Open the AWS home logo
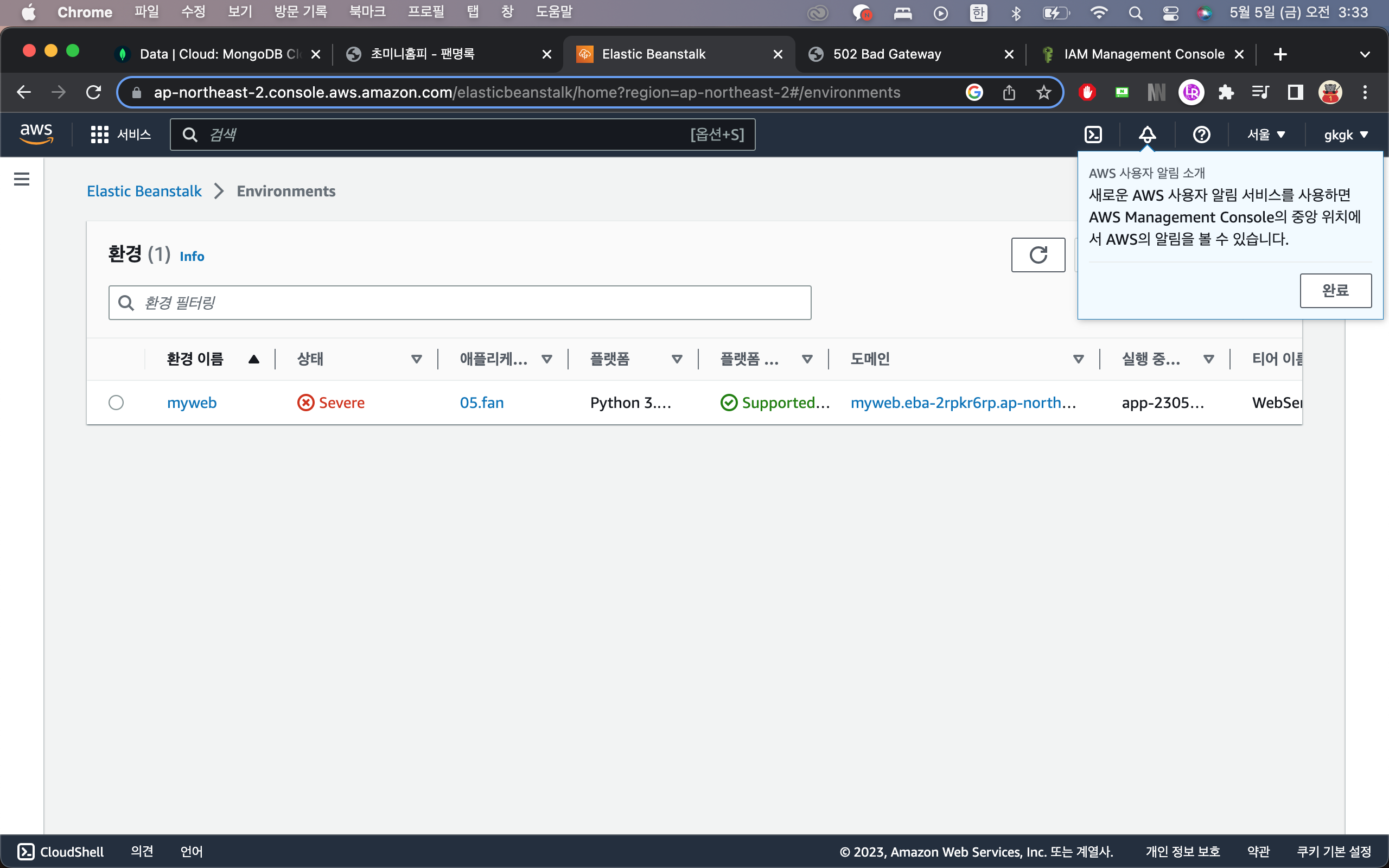The width and height of the screenshot is (1389, 868). [36, 135]
